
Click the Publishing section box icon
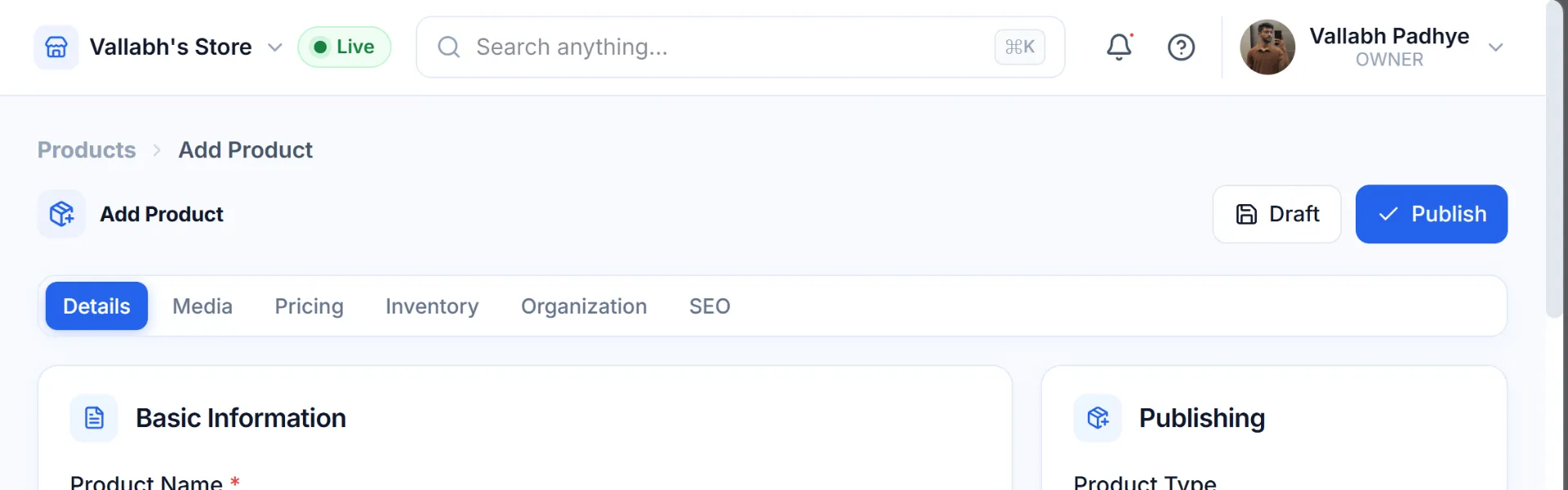tap(1098, 418)
